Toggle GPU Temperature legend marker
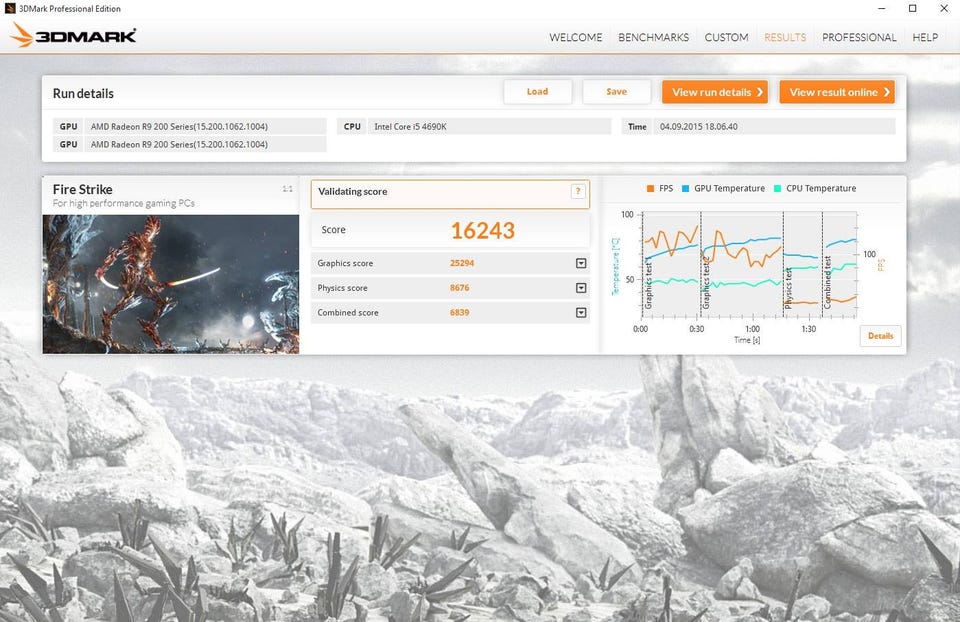The width and height of the screenshot is (960, 622). click(x=686, y=189)
